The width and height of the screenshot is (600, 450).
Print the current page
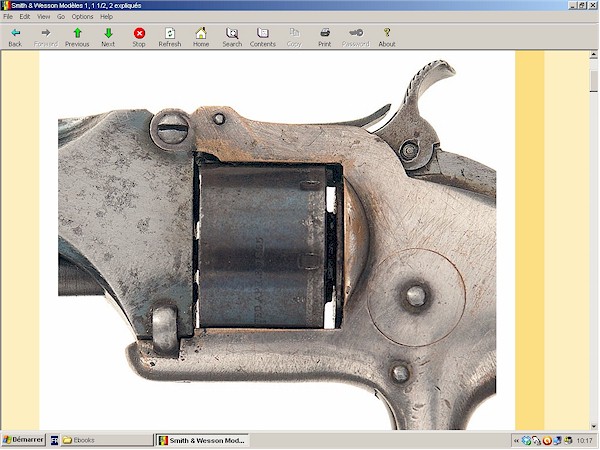point(325,37)
